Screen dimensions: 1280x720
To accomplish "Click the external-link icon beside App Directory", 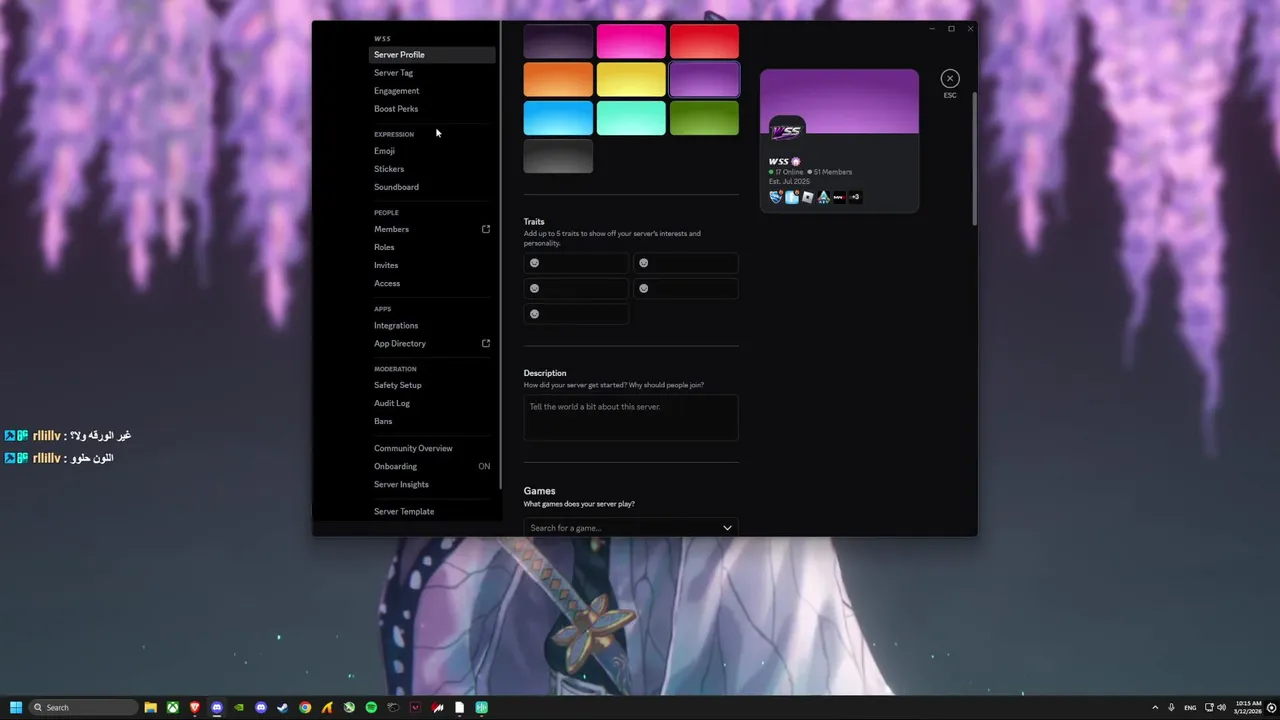I will (486, 343).
